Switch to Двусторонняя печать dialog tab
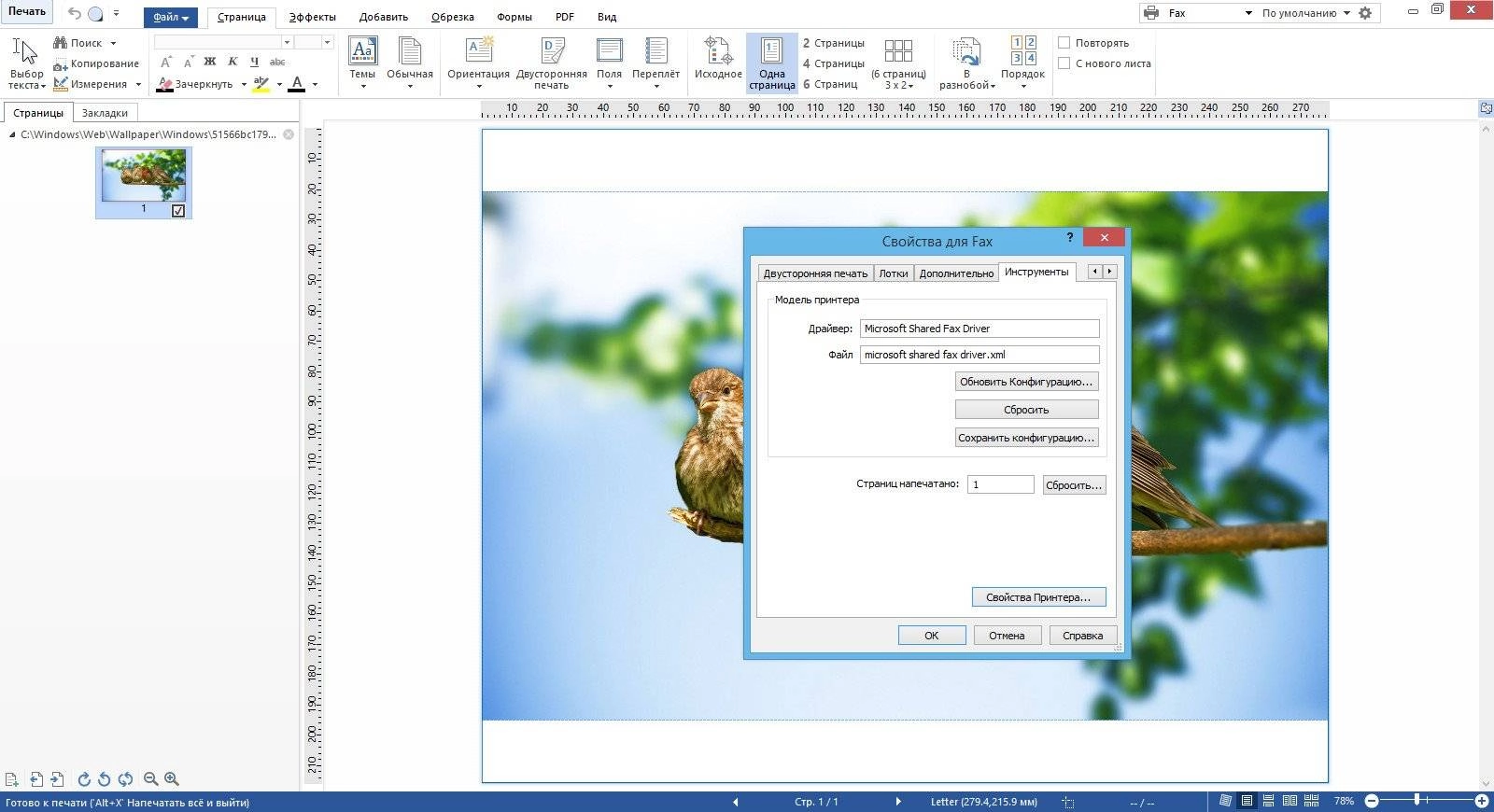This screenshot has height=812, width=1494. (x=815, y=273)
